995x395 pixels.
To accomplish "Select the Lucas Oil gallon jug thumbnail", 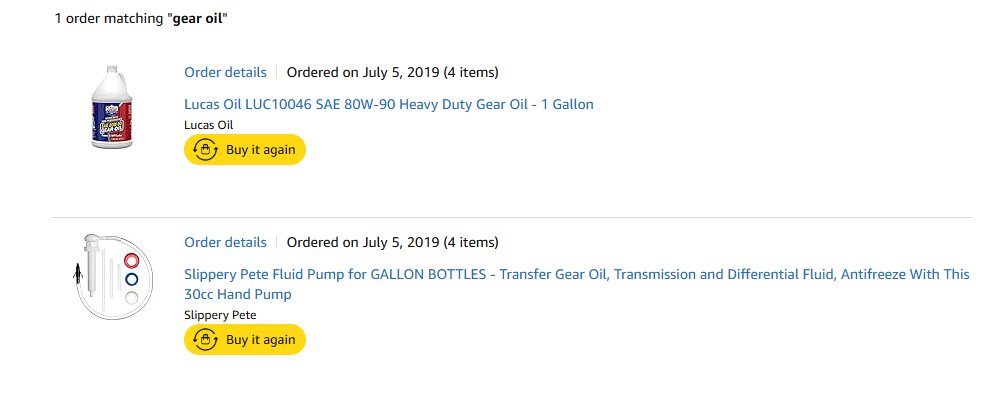I will pos(112,107).
